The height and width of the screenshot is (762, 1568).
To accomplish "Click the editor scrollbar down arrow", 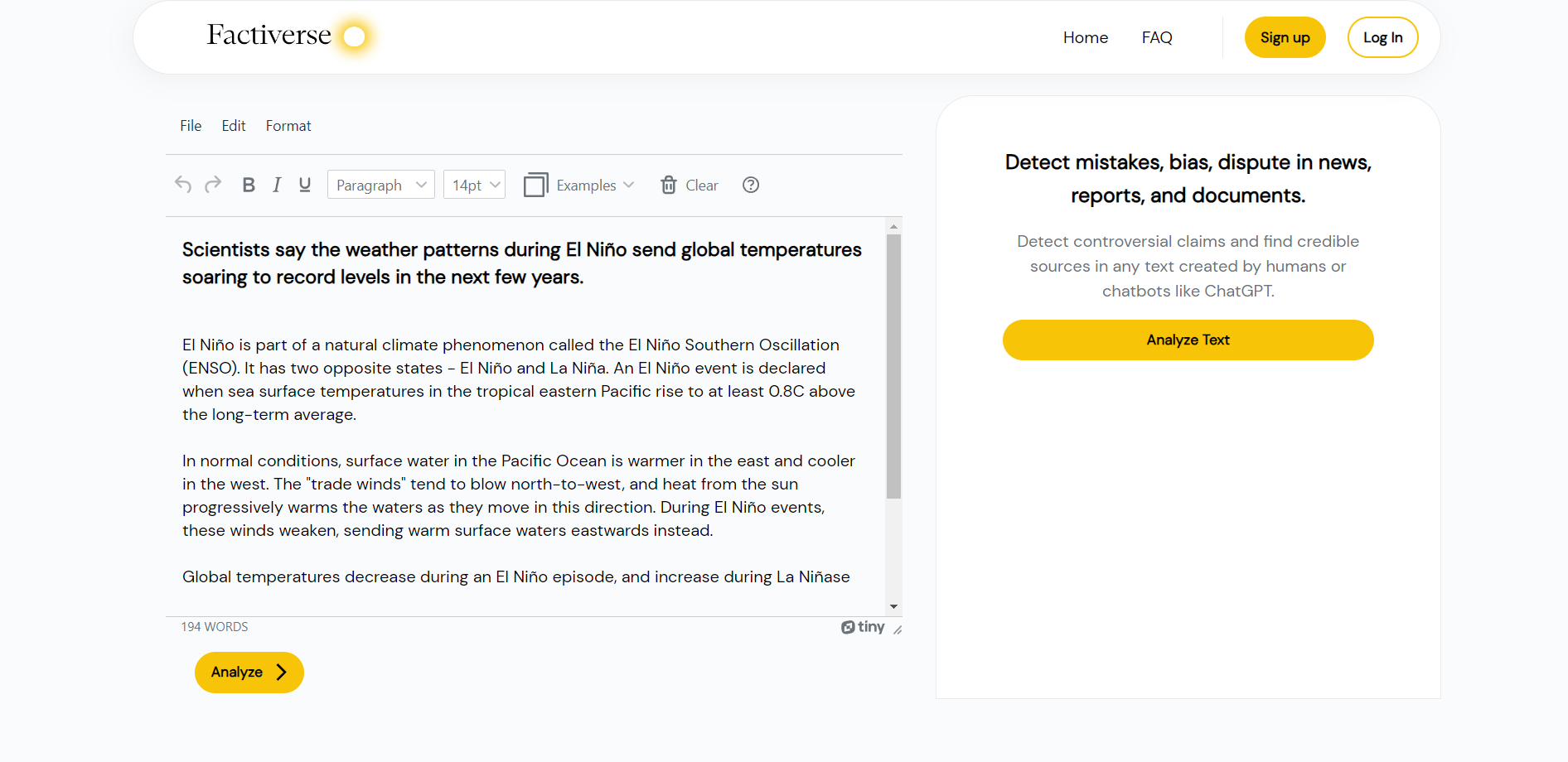I will 893,606.
